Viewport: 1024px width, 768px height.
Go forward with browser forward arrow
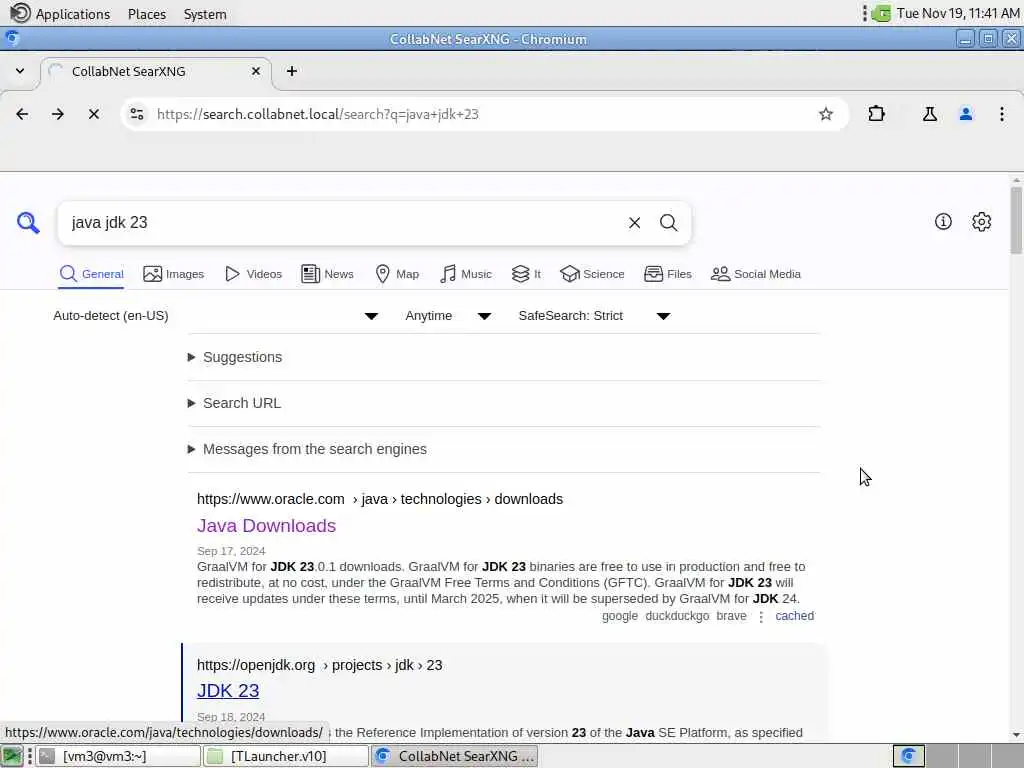point(58,114)
